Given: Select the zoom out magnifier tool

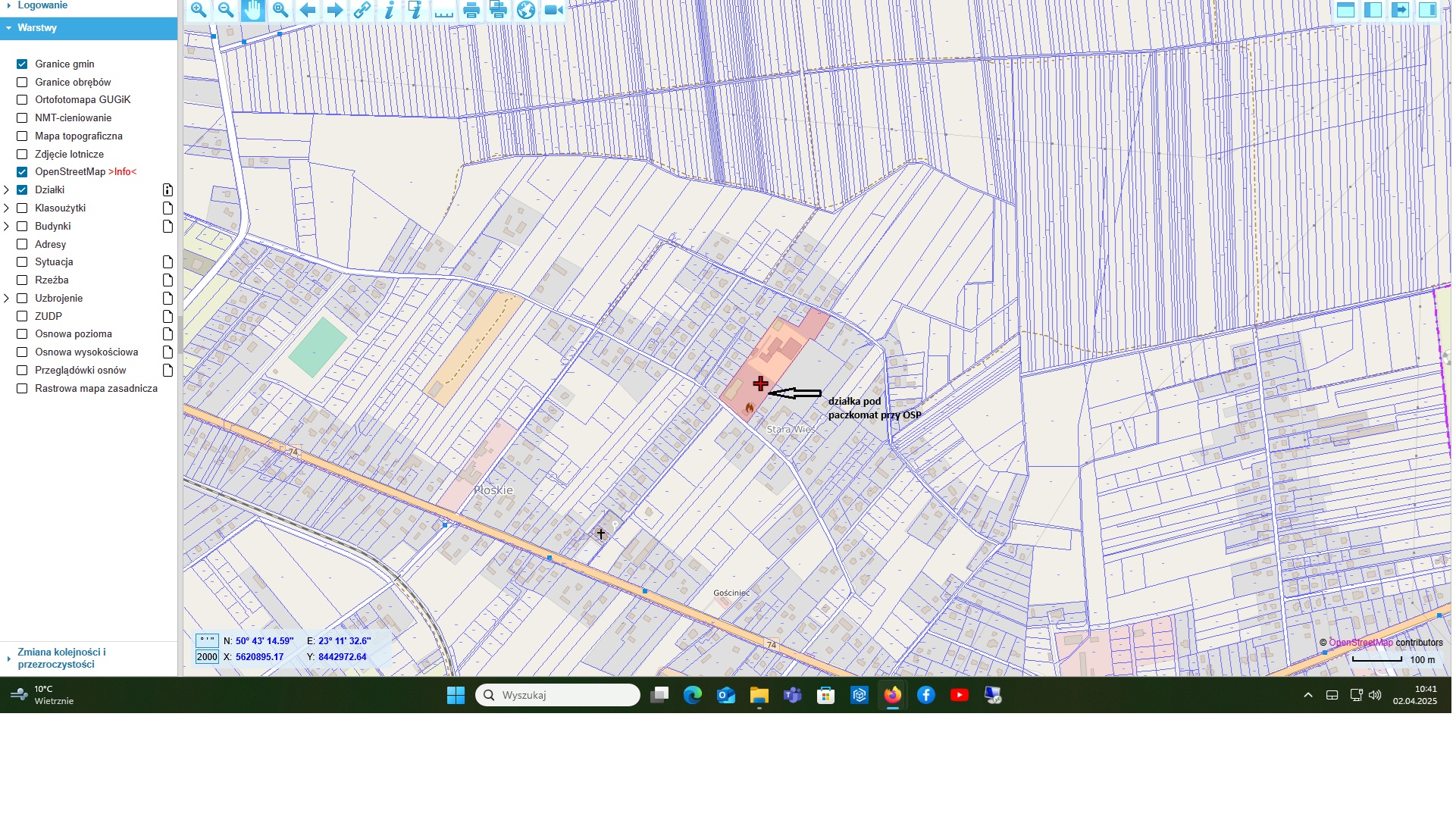Looking at the screenshot, I should 226,10.
